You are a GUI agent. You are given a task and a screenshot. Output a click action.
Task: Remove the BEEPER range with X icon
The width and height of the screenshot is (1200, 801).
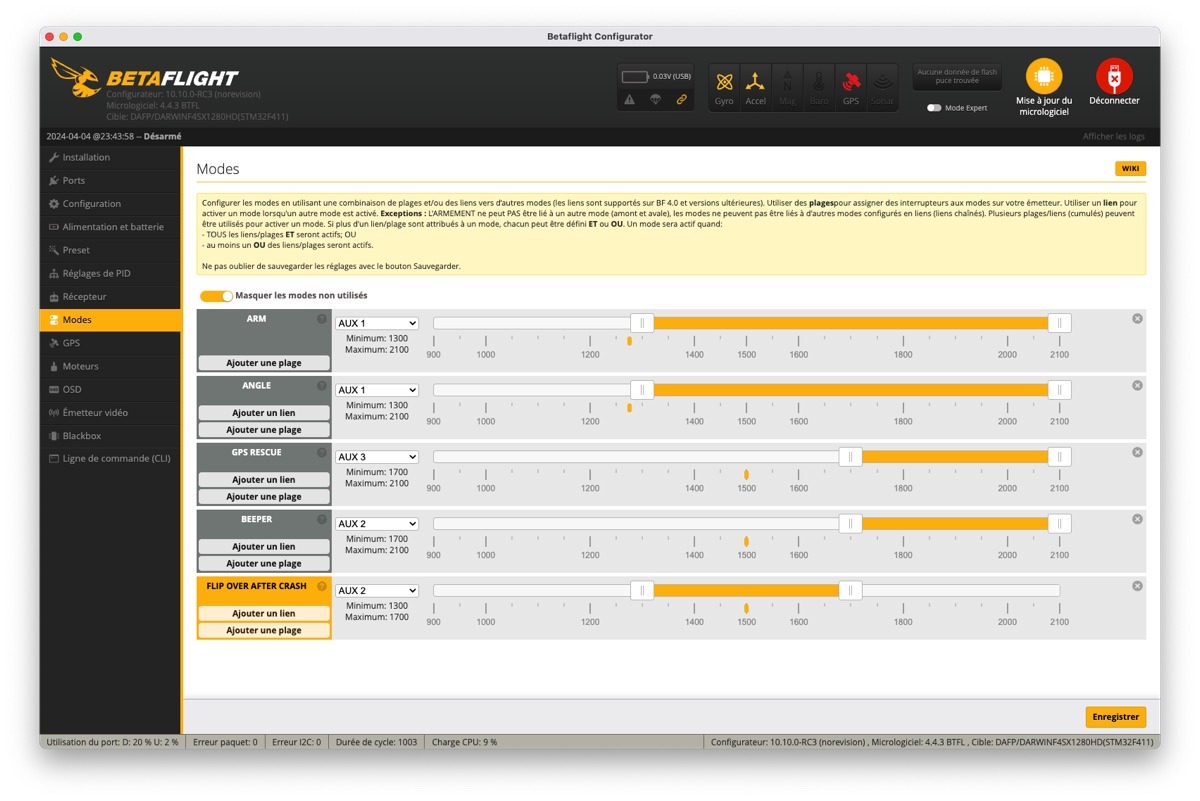click(x=1137, y=520)
